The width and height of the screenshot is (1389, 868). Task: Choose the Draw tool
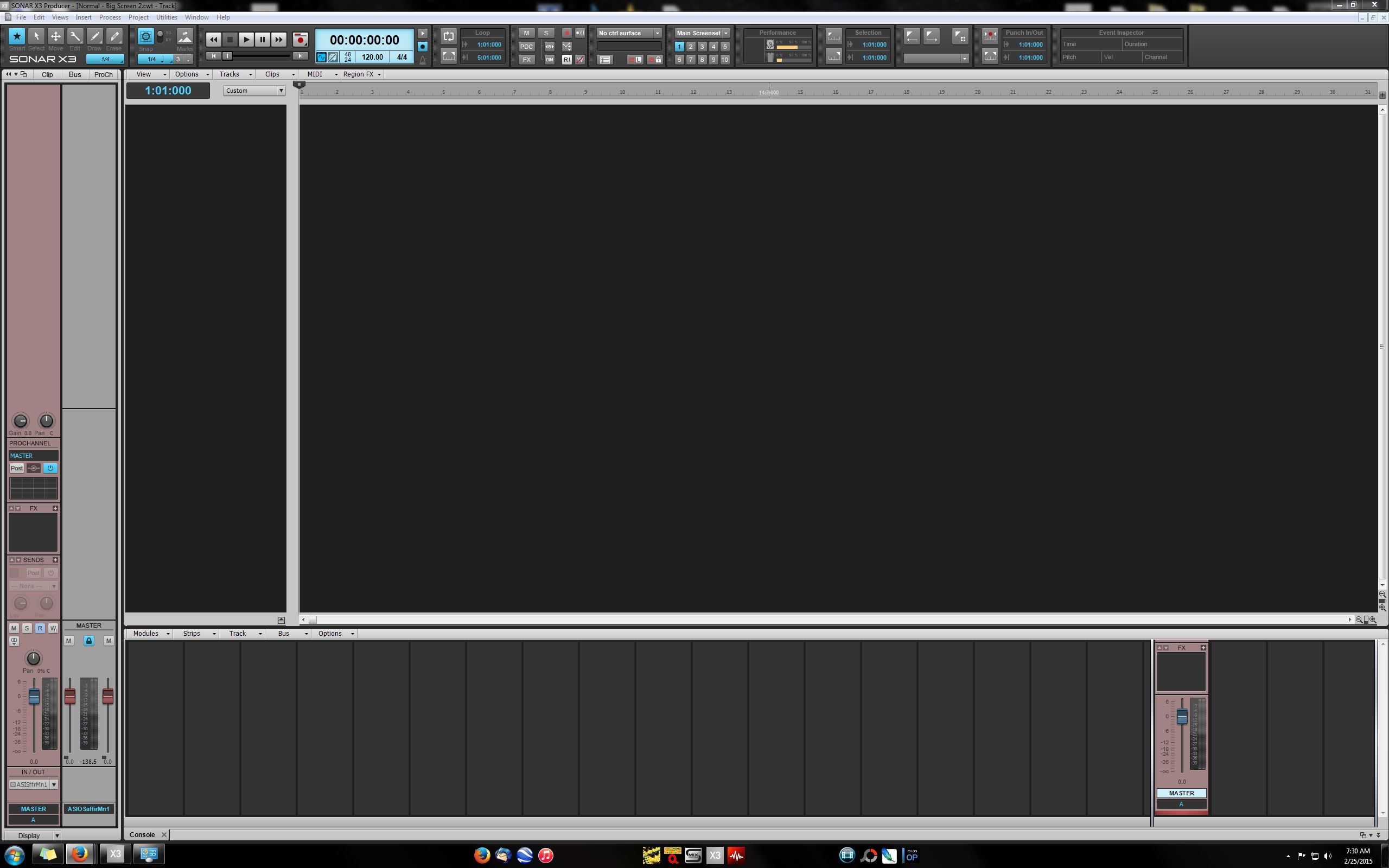click(95, 37)
